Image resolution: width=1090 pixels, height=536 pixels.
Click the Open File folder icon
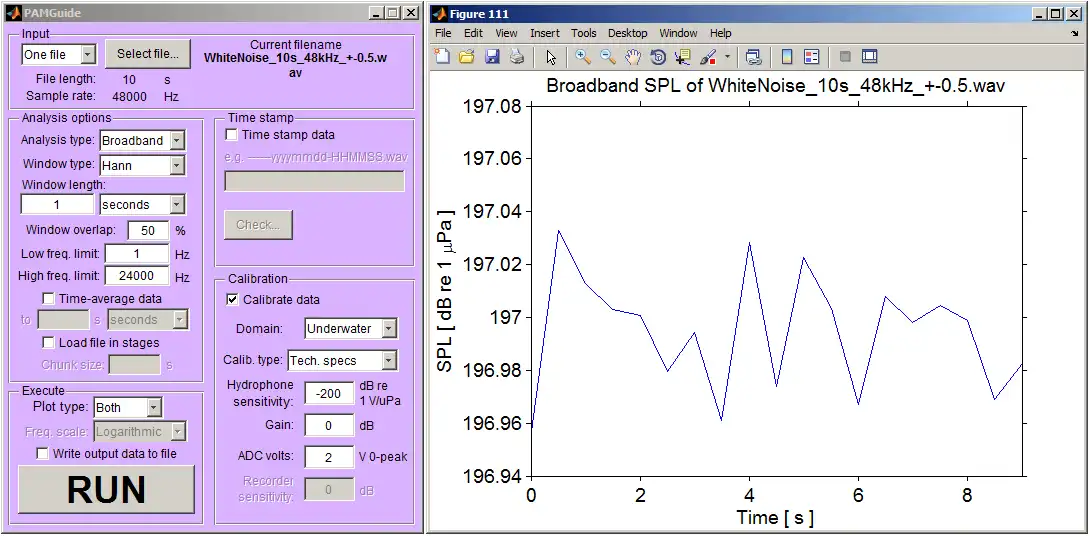(x=466, y=57)
